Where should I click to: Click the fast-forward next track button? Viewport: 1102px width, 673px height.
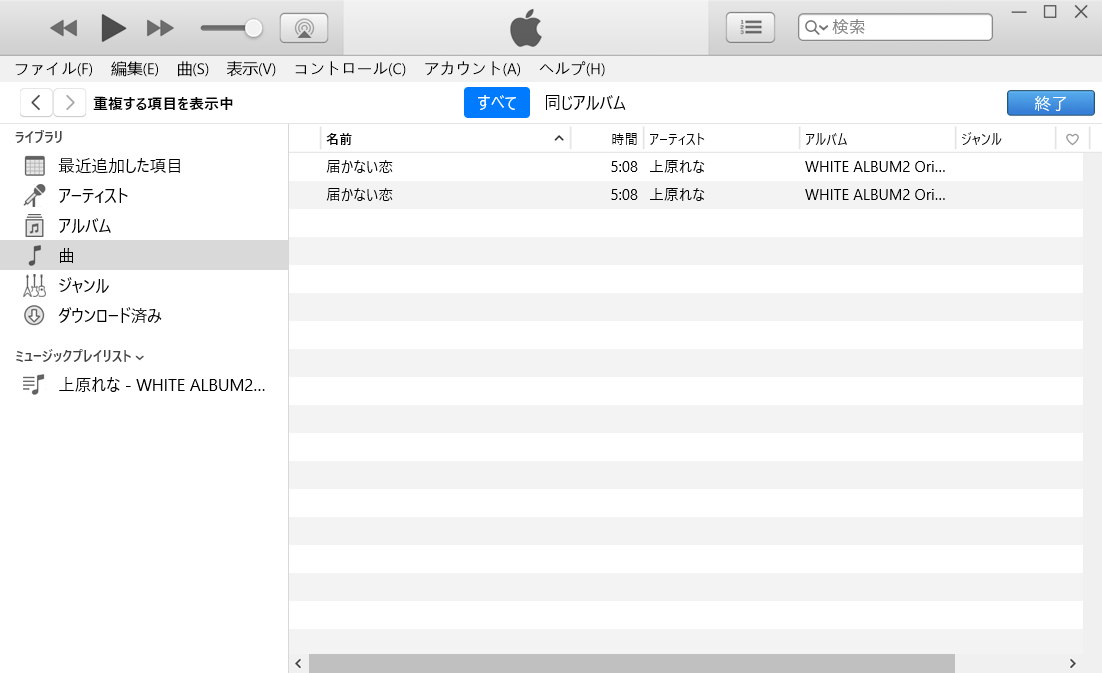point(160,28)
